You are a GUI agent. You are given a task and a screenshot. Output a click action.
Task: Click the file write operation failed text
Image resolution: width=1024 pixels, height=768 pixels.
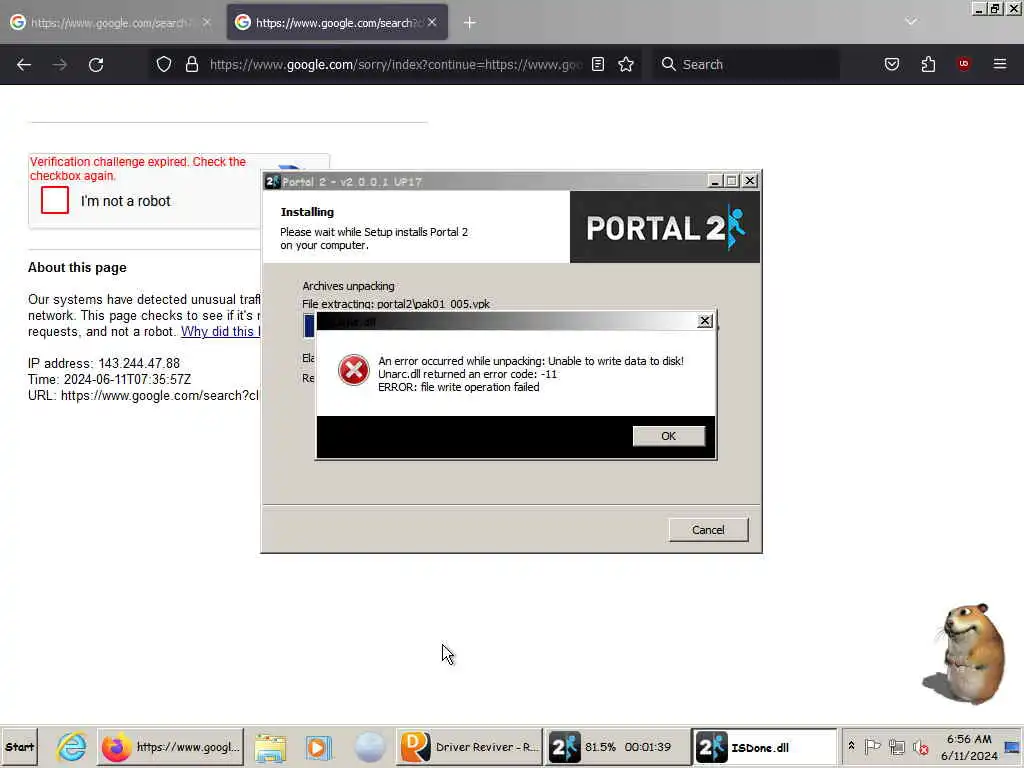458,387
